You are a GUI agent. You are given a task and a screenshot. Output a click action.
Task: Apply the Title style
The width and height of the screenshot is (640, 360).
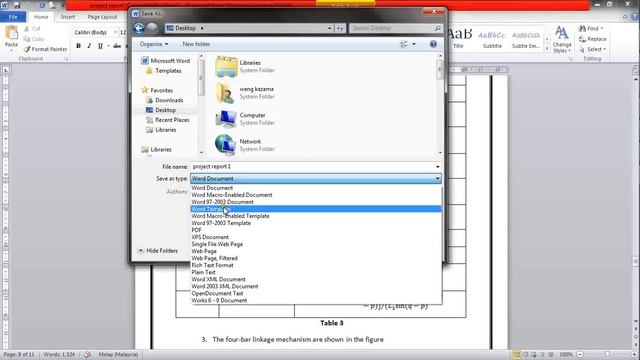point(459,39)
